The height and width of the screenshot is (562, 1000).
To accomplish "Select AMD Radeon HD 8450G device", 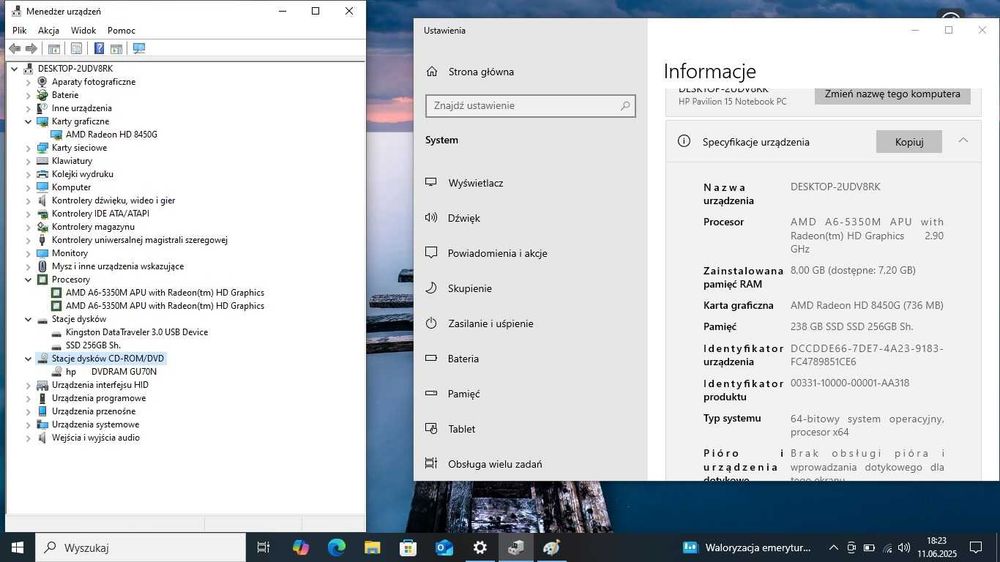I will 111,135.
